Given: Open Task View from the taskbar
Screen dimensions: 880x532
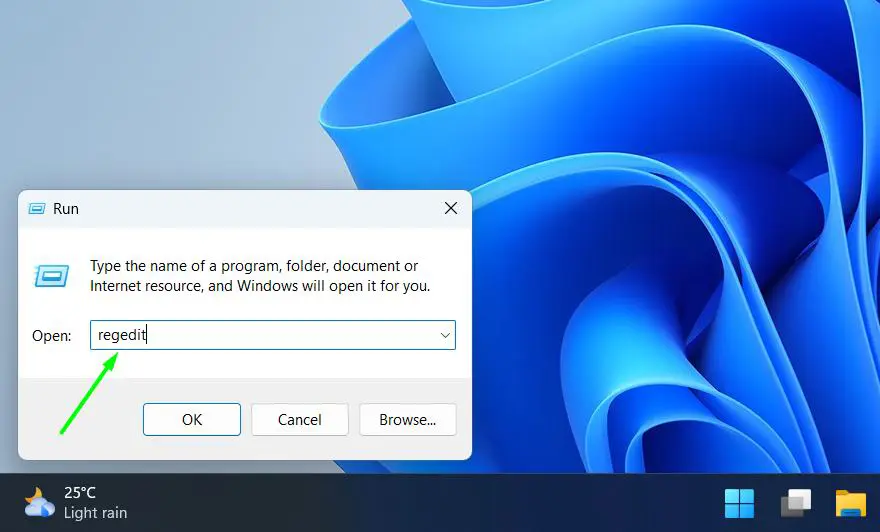Looking at the screenshot, I should tap(796, 503).
